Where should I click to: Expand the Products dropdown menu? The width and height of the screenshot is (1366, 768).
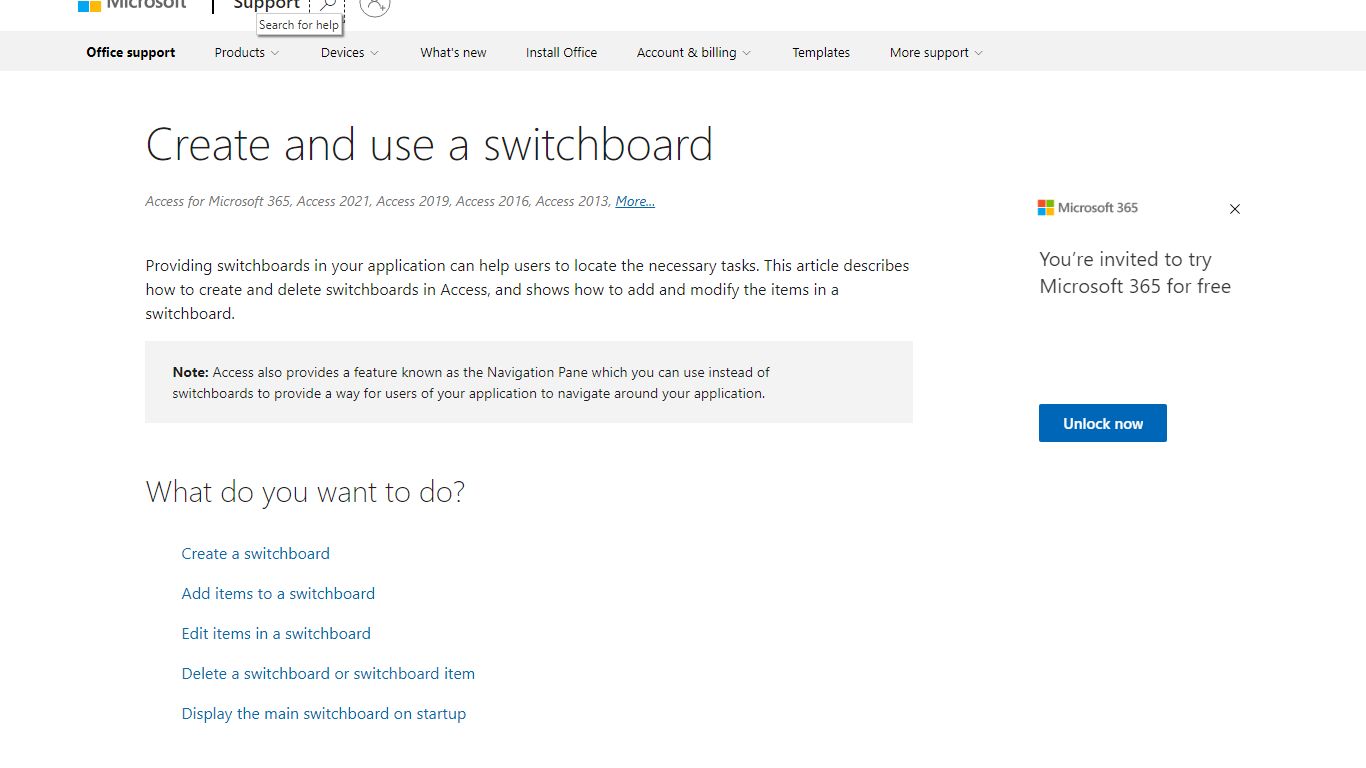click(x=247, y=52)
